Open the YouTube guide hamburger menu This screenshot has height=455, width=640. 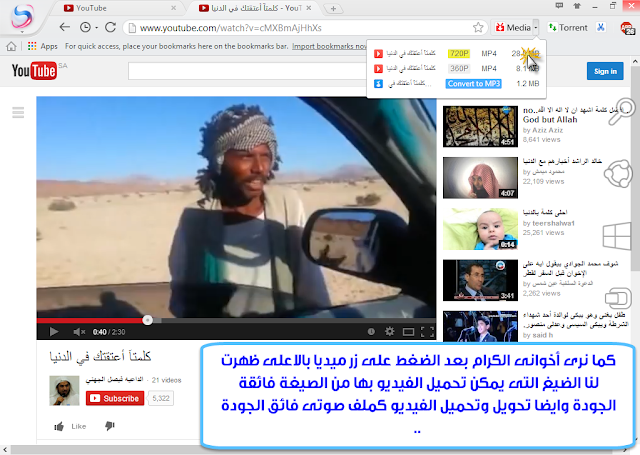point(18,112)
